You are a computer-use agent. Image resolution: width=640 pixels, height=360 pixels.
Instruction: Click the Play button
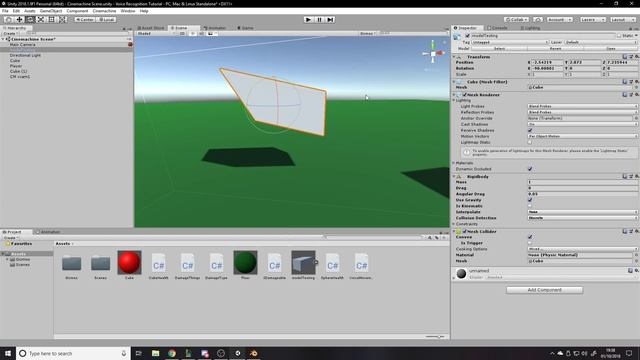[309, 19]
